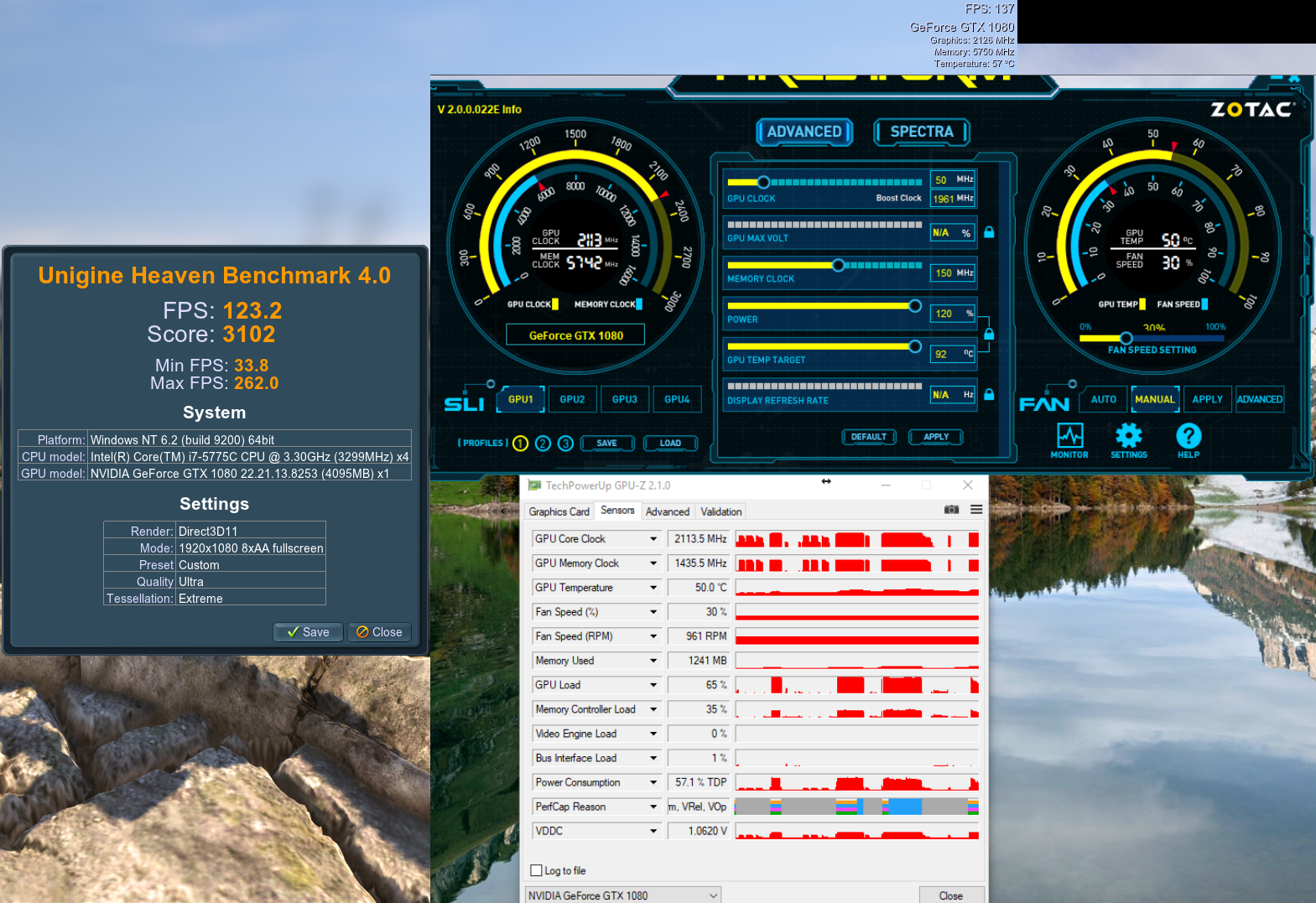Click the GPU-Z screenshot camera icon
This screenshot has width=1316, height=903.
click(951, 510)
